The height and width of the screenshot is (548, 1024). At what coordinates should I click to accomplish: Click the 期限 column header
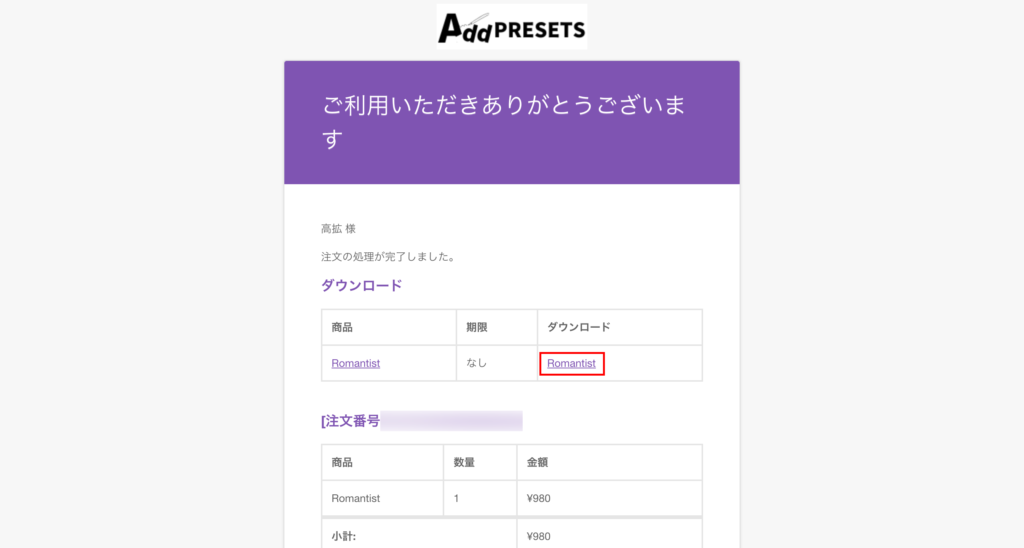coord(477,327)
